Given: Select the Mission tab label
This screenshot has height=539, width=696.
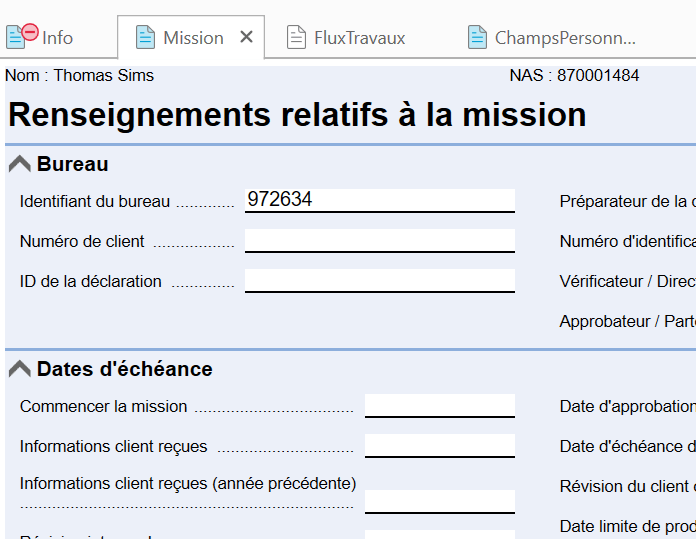Looking at the screenshot, I should tap(193, 38).
